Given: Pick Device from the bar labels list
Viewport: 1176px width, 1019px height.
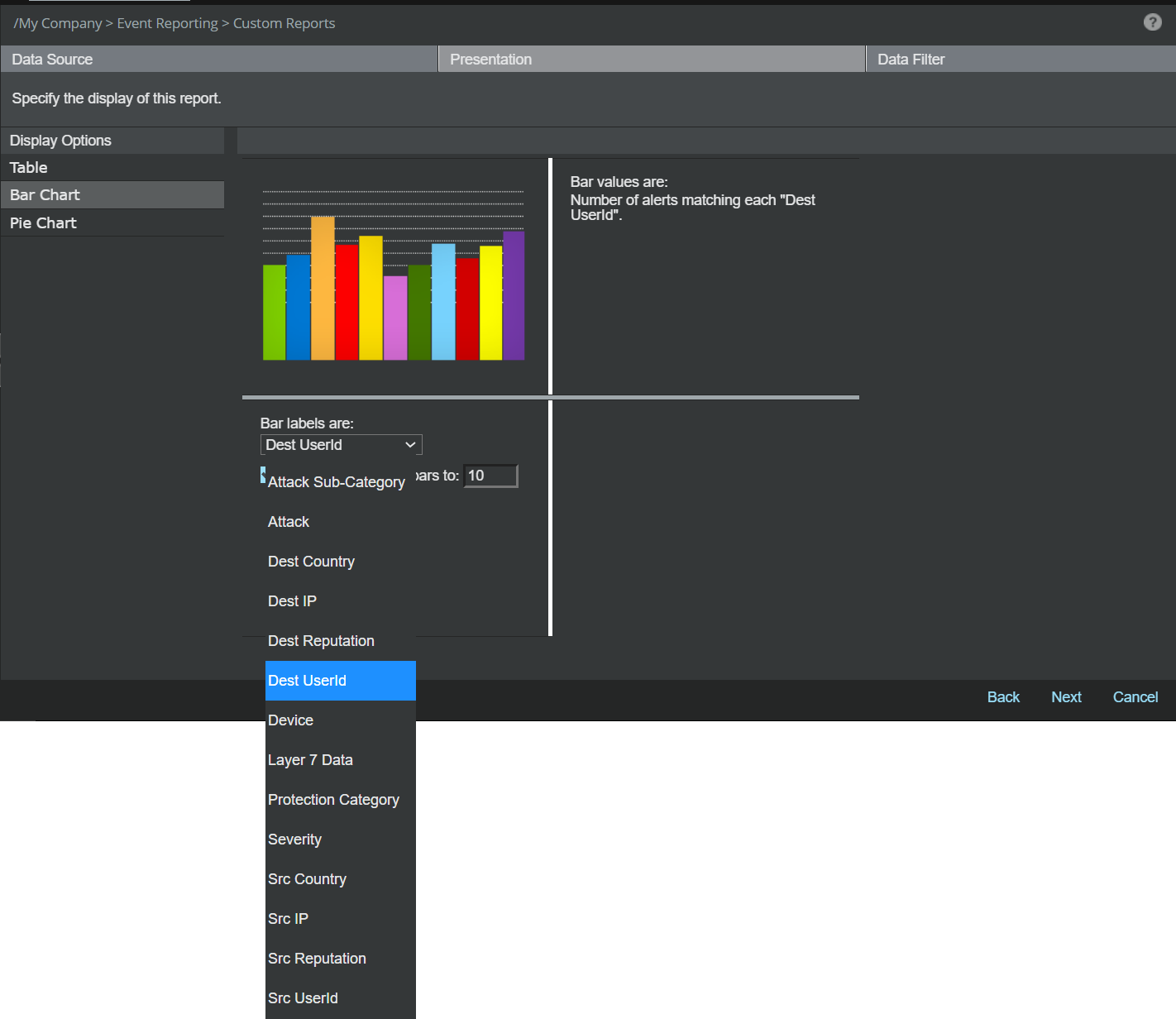Looking at the screenshot, I should [340, 720].
